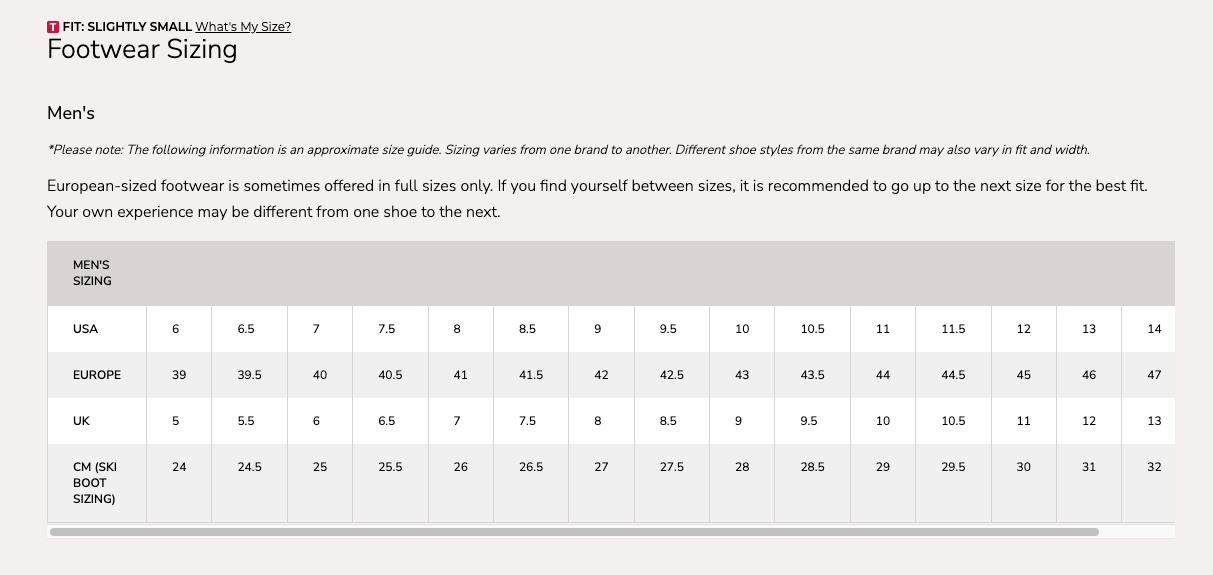Select Europe size 44.5 cell

point(954,375)
